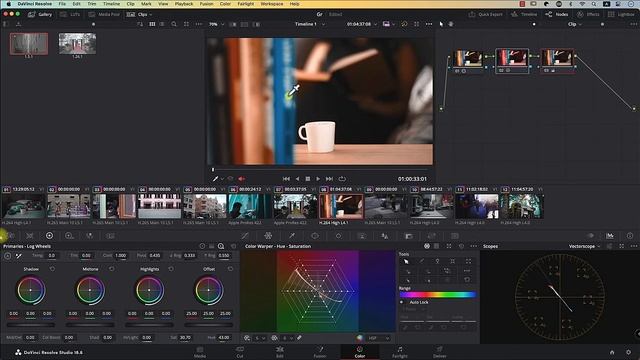This screenshot has height=360, width=640.
Task: Go to project manager home icon
Action: 612,352
